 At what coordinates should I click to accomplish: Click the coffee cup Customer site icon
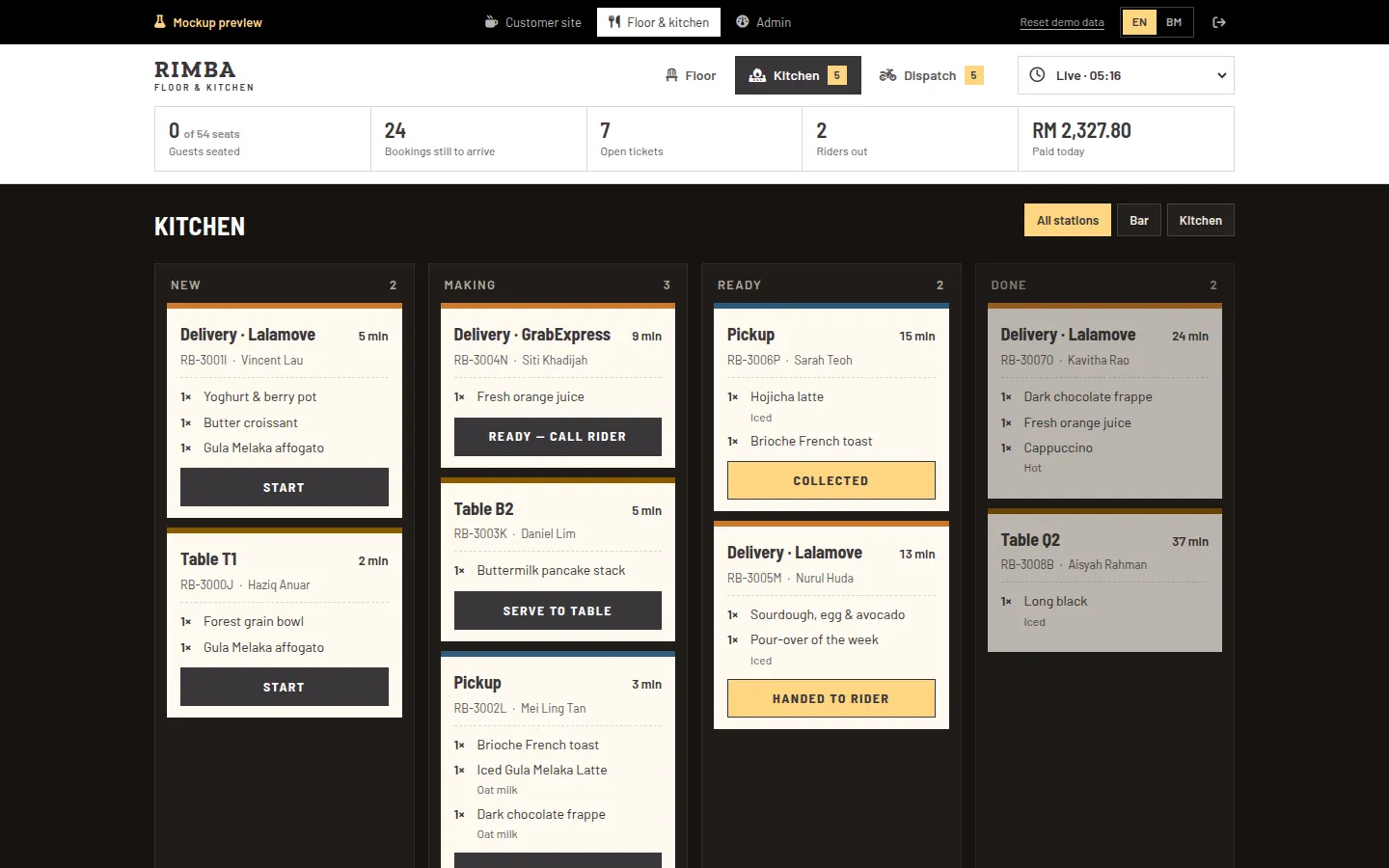coord(492,22)
